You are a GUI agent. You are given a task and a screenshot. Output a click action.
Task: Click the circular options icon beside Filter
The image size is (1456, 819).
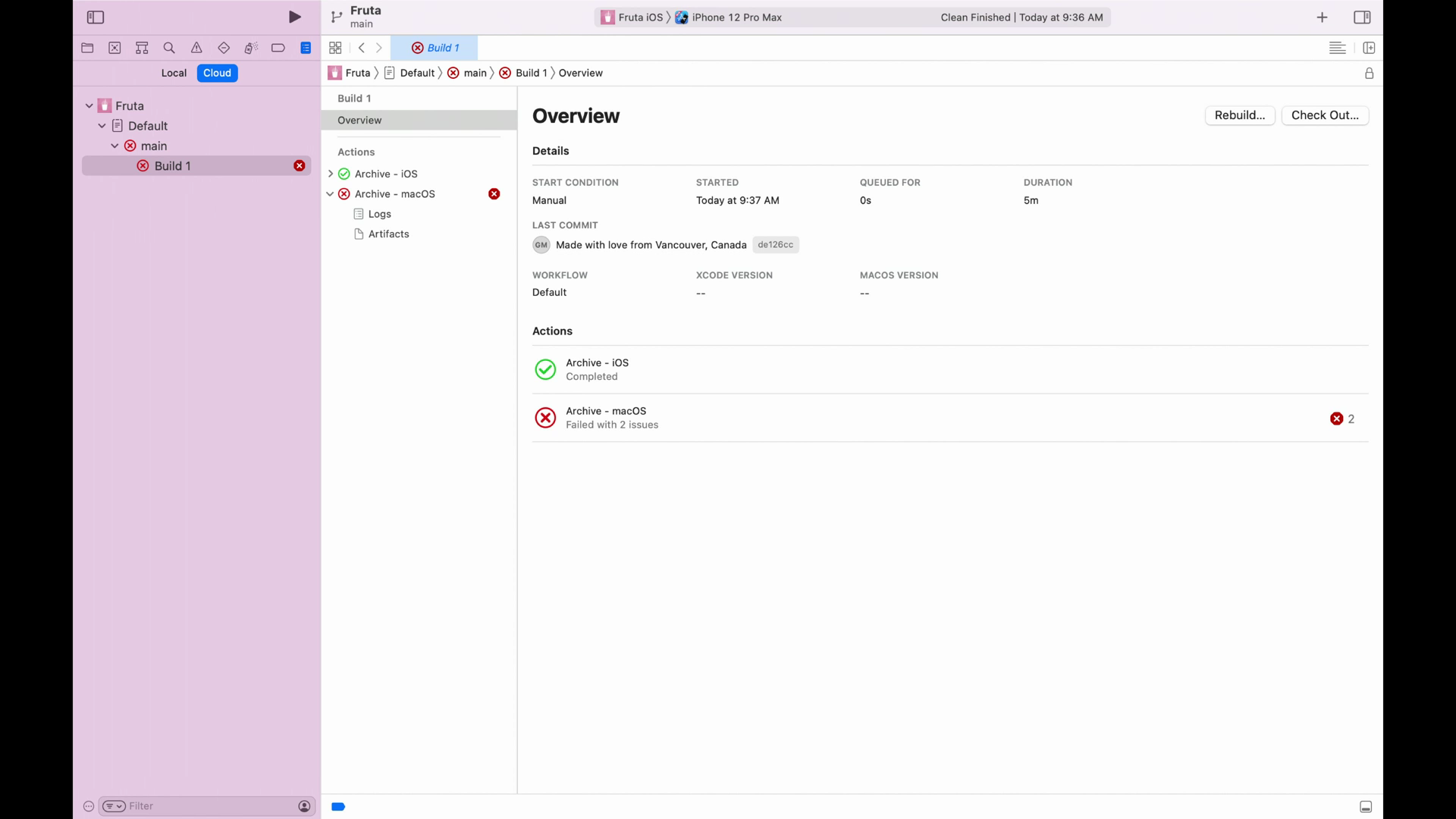click(89, 806)
